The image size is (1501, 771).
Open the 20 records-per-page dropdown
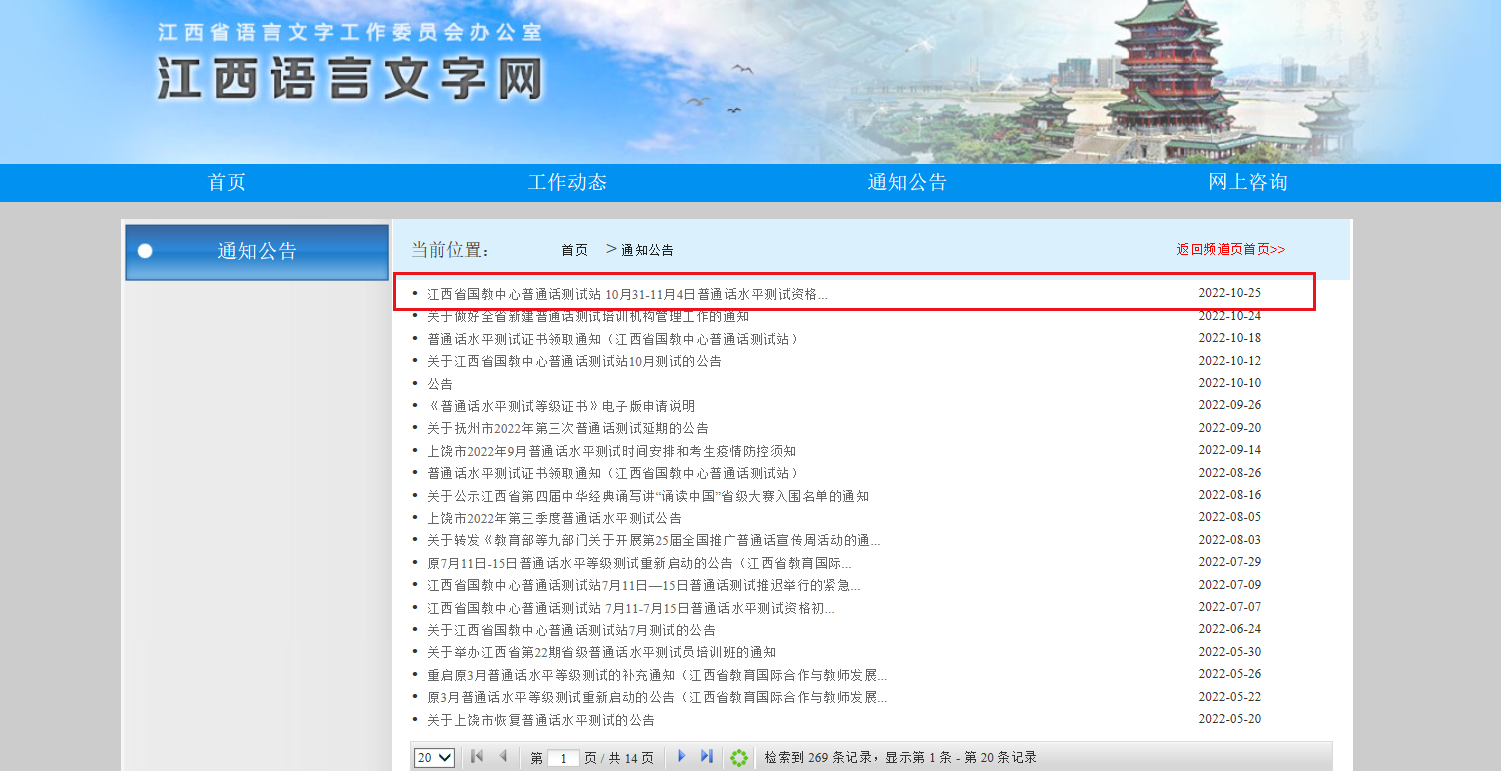(434, 758)
